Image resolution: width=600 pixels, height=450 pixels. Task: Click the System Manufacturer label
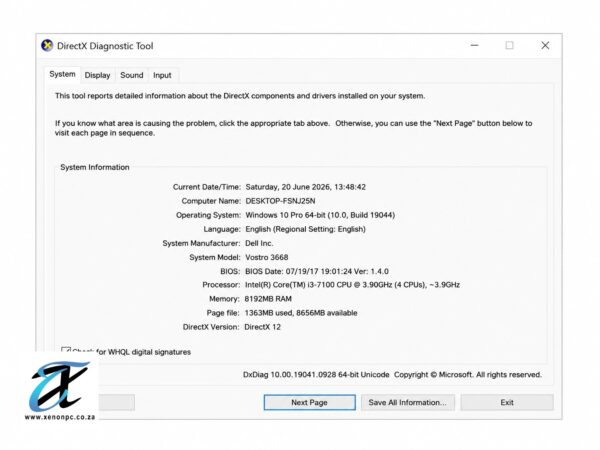coord(201,243)
